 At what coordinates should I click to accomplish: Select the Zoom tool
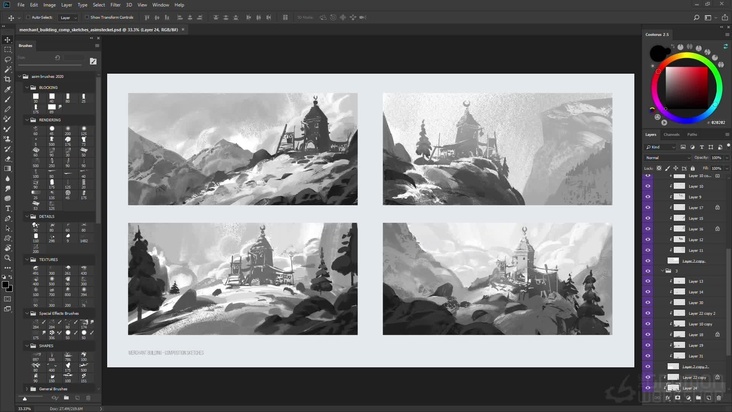pyautogui.click(x=7, y=258)
